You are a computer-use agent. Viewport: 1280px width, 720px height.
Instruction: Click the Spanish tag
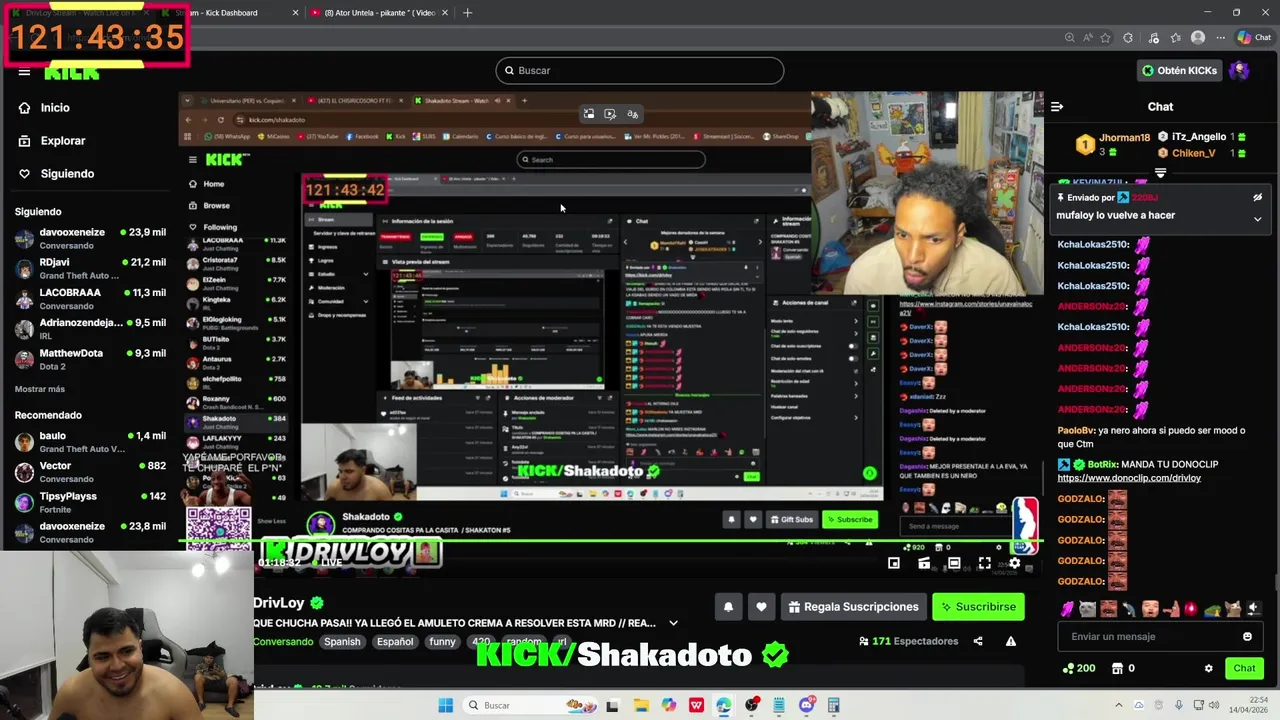(x=342, y=642)
